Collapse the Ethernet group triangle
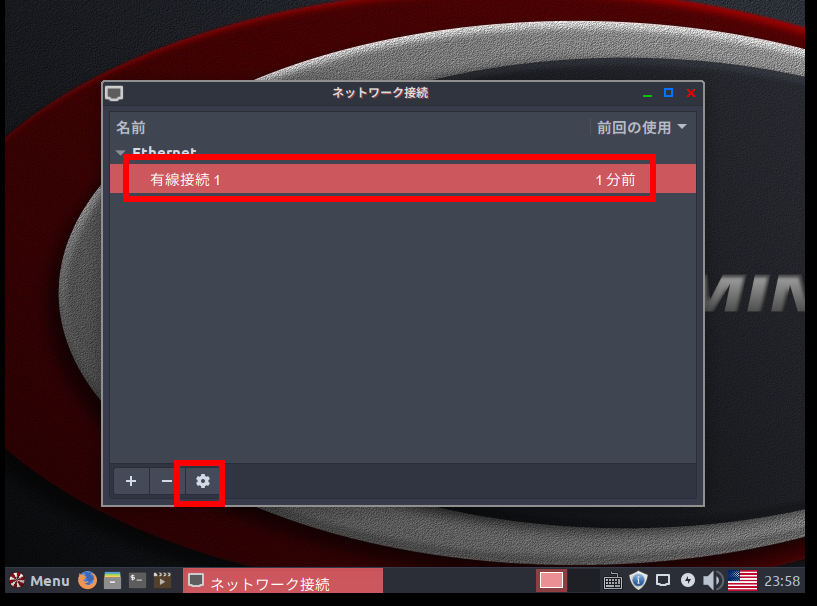The image size is (817, 606). coord(121,153)
